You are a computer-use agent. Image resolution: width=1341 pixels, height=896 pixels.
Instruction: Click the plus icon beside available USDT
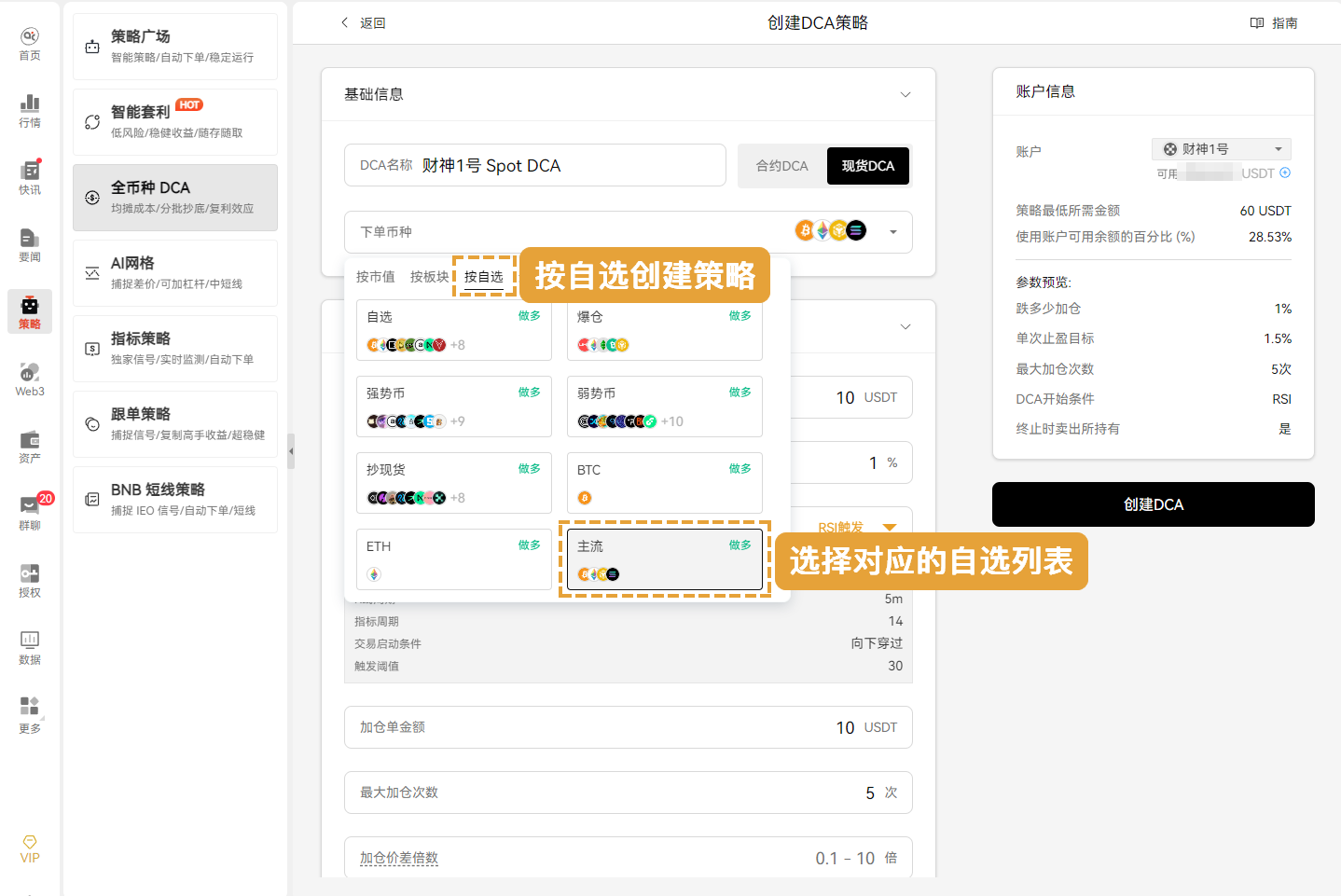pos(1285,172)
